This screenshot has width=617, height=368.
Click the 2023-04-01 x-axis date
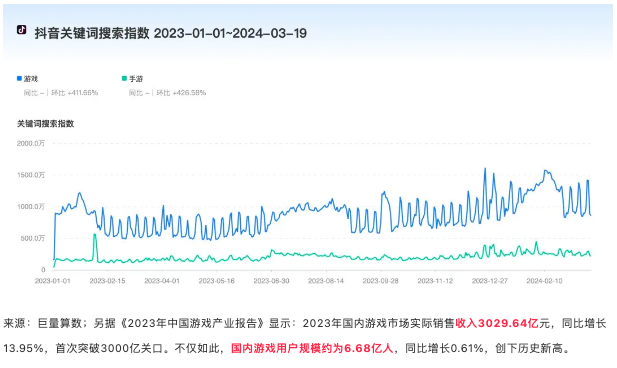tap(162, 281)
